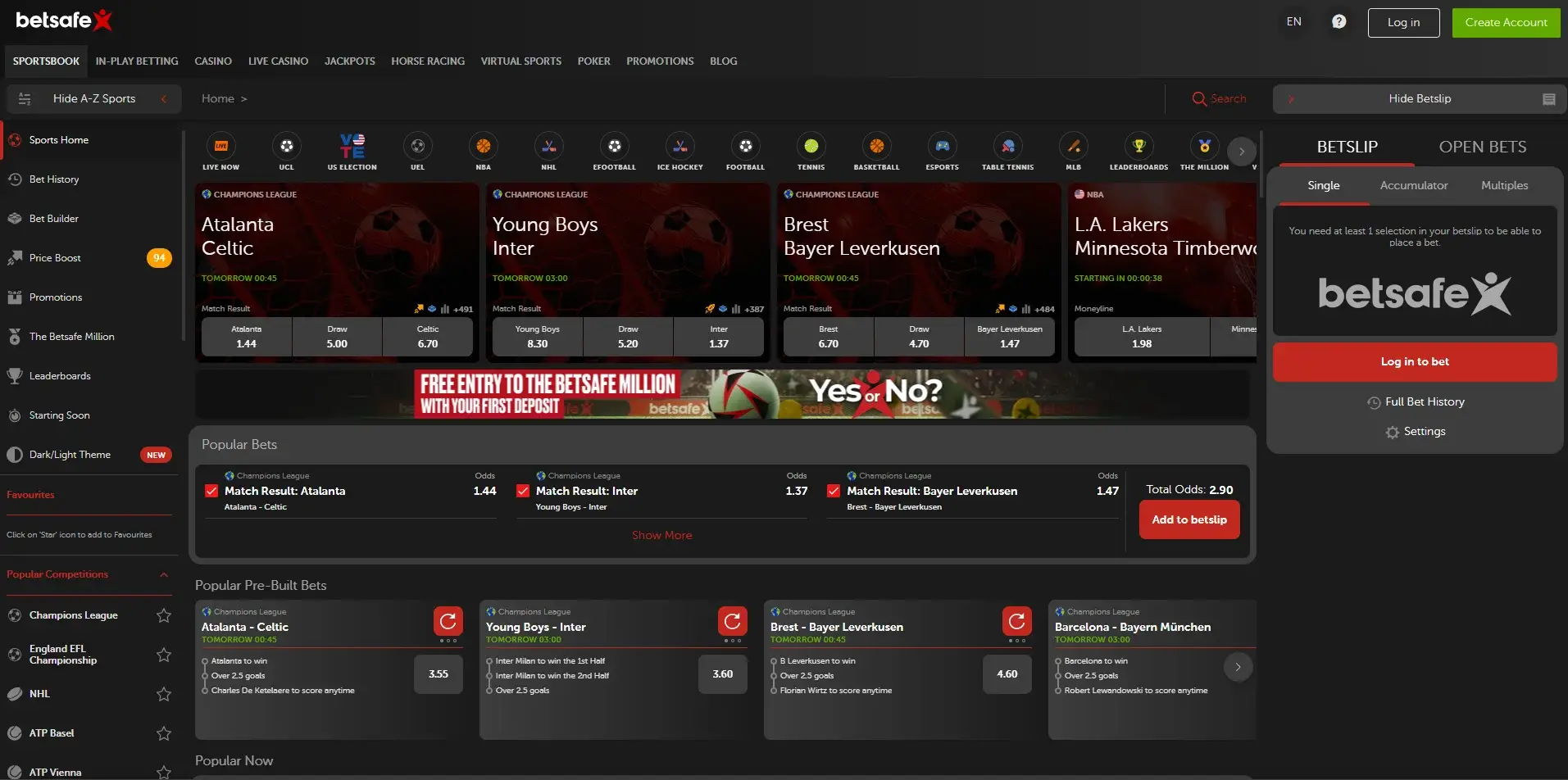The width and height of the screenshot is (1568, 780).
Task: Click the Create Account button
Action: tap(1506, 22)
